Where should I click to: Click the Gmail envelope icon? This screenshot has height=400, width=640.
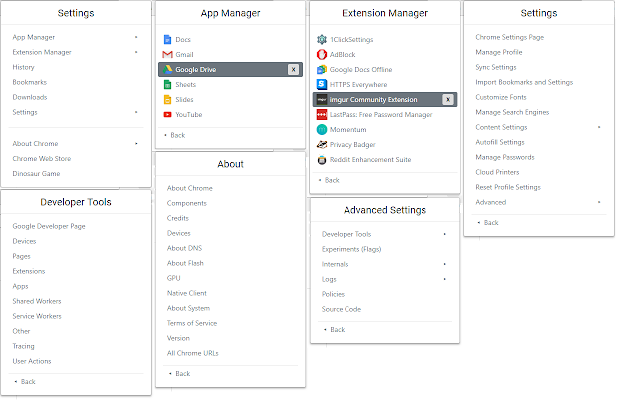[167, 54]
